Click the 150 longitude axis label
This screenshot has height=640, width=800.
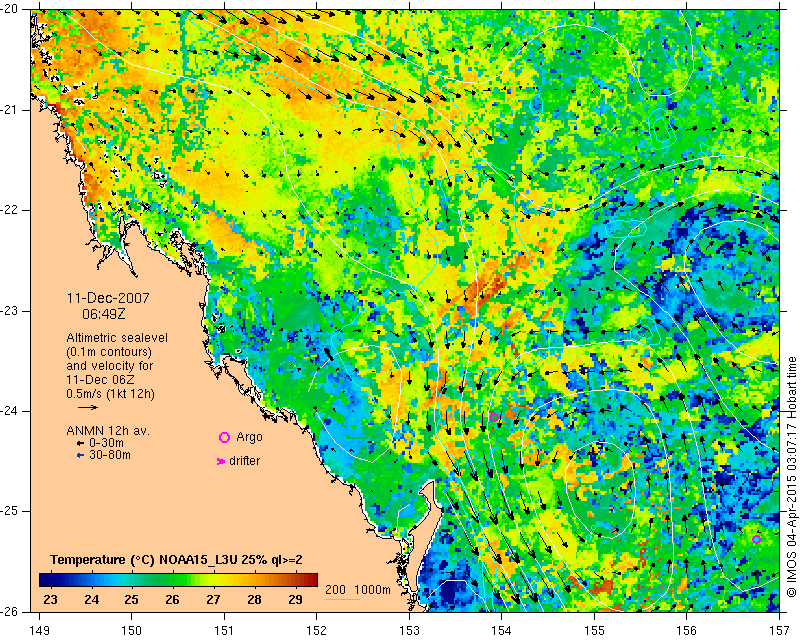[132, 630]
